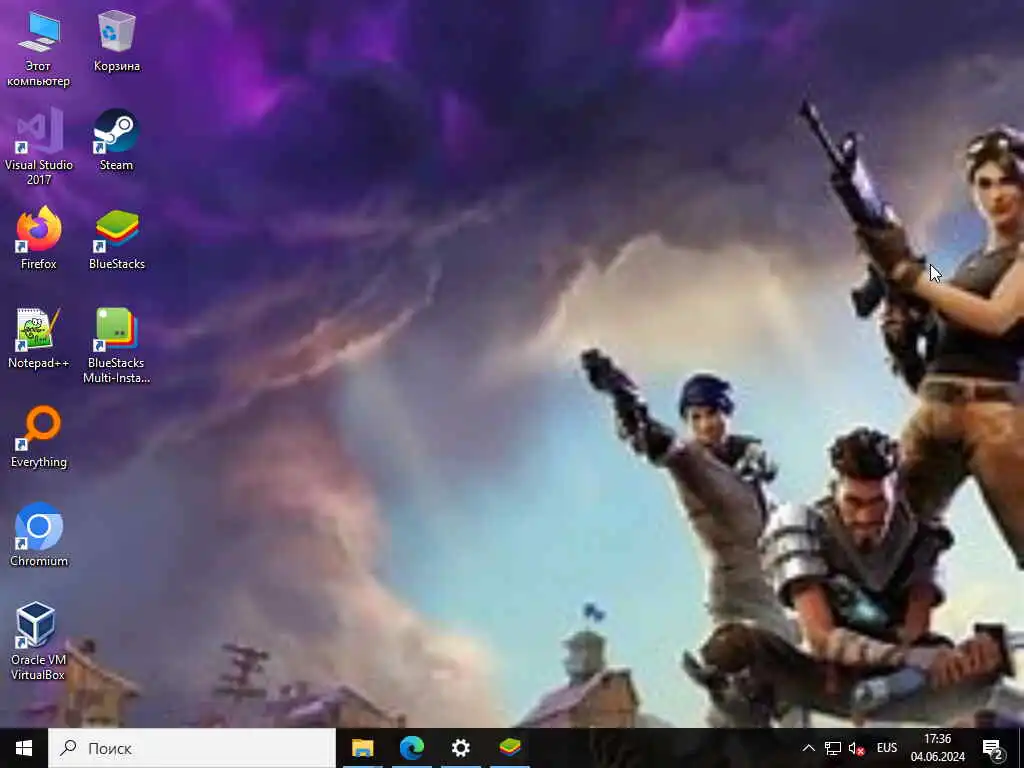1024x768 pixels.
Task: Select the Oracle VM VirtualBox shortcut
Action: (39, 643)
